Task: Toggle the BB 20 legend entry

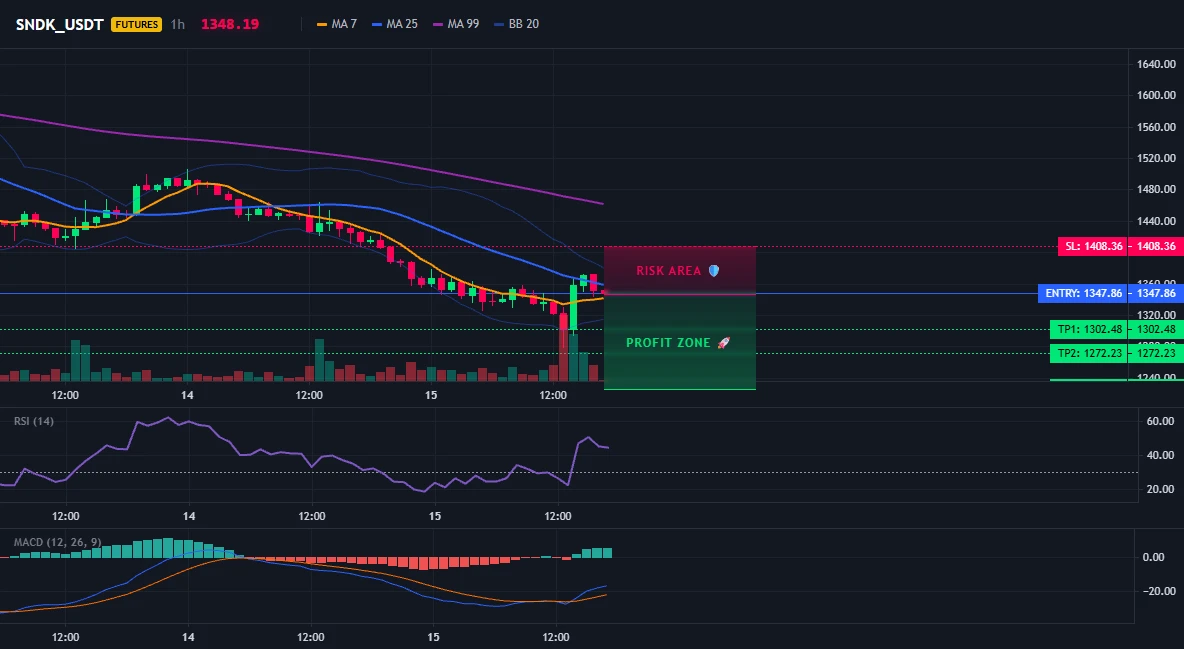Action: pyautogui.click(x=516, y=24)
